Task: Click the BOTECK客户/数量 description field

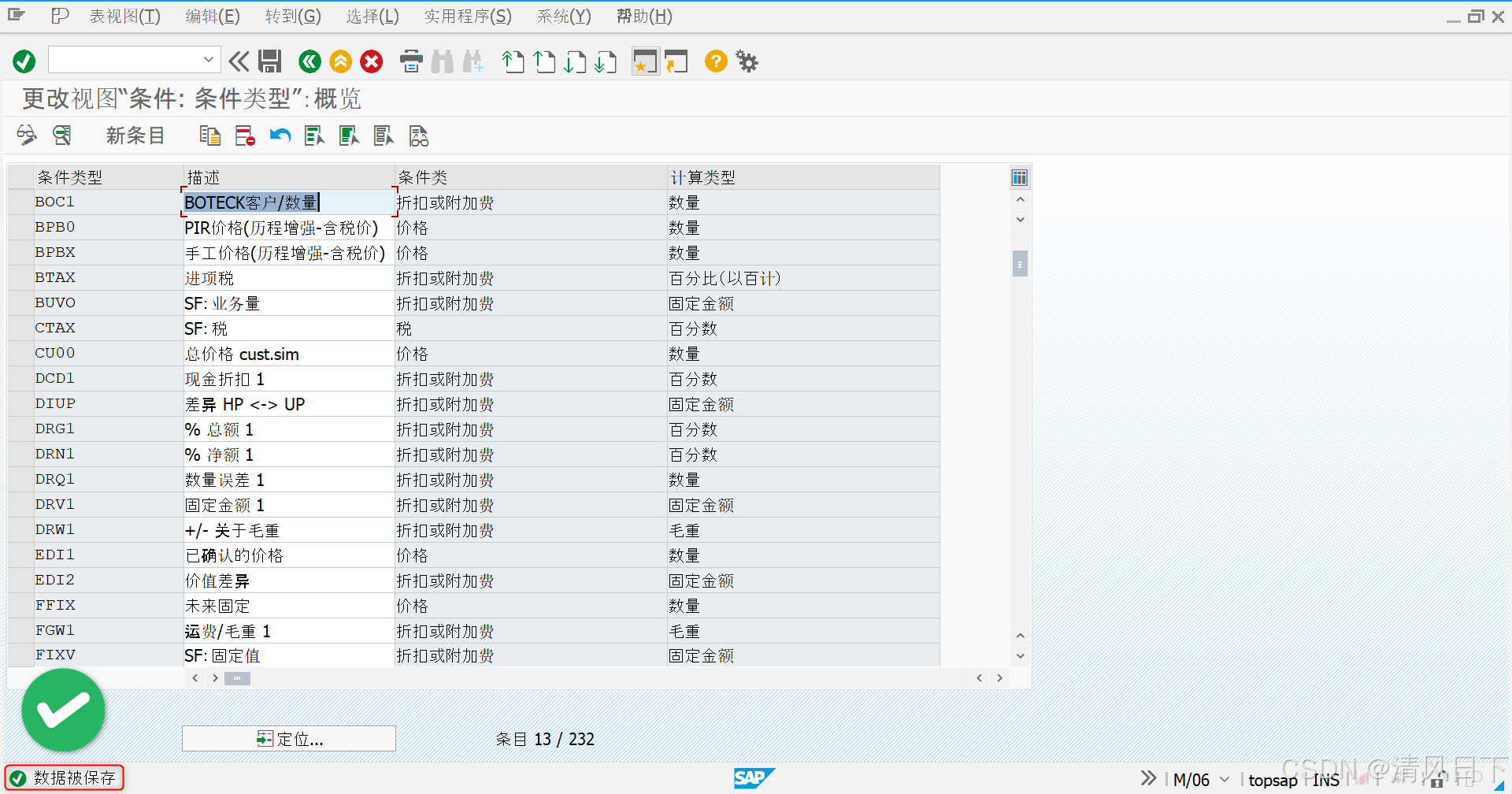Action: 288,202
